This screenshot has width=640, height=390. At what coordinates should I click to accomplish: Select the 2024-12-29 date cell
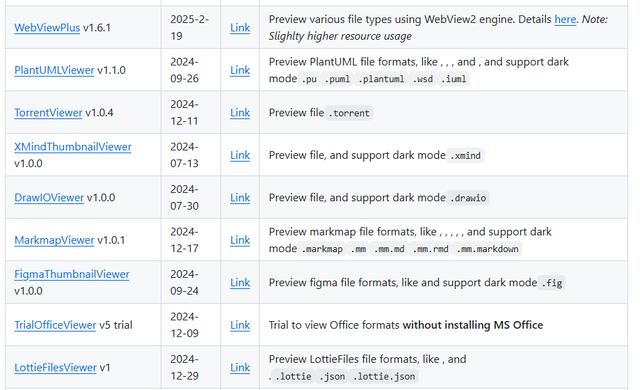[191, 368]
